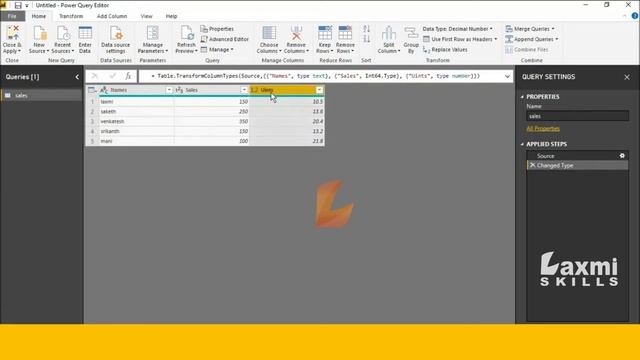The width and height of the screenshot is (640, 360).
Task: Open the Manage query dropdown
Action: coord(217,49)
